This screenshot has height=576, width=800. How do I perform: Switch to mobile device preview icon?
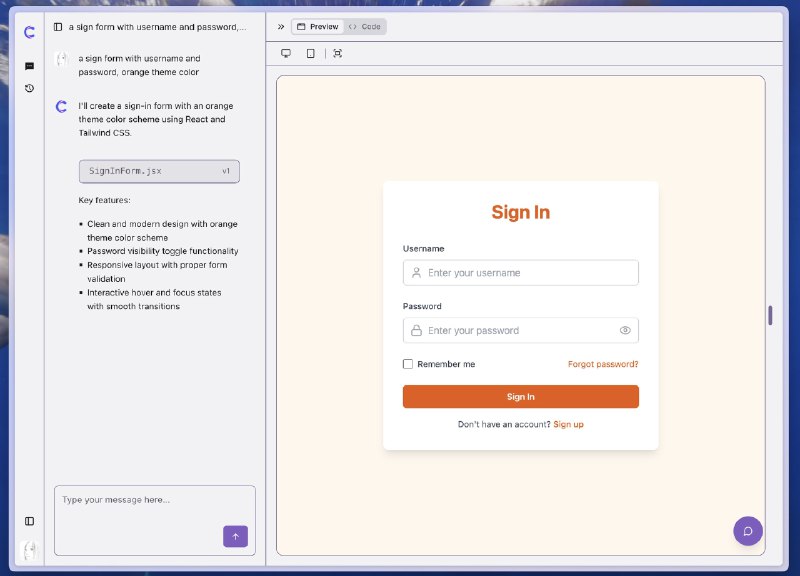pos(311,54)
